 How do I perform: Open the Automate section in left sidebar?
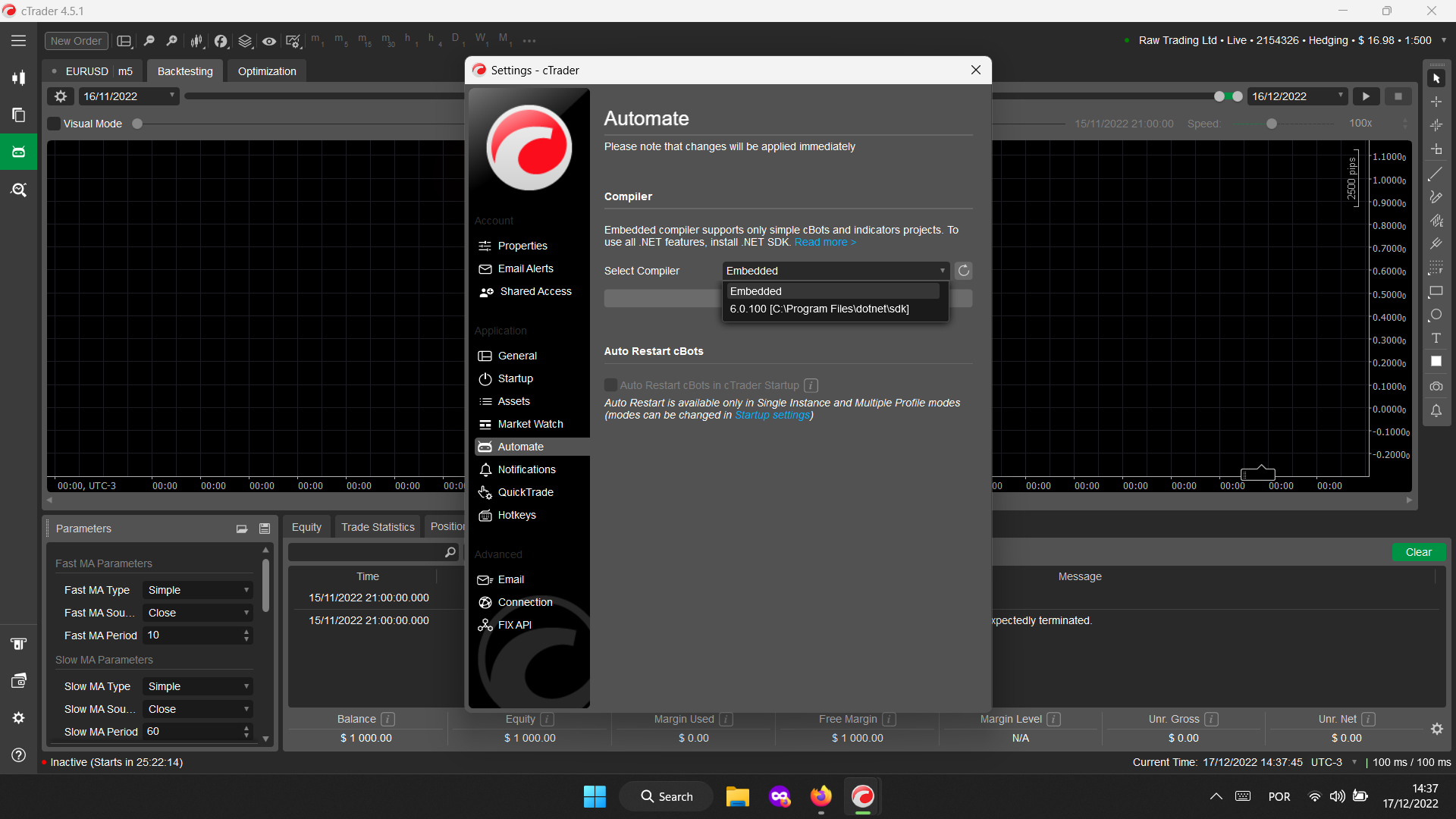click(x=18, y=152)
